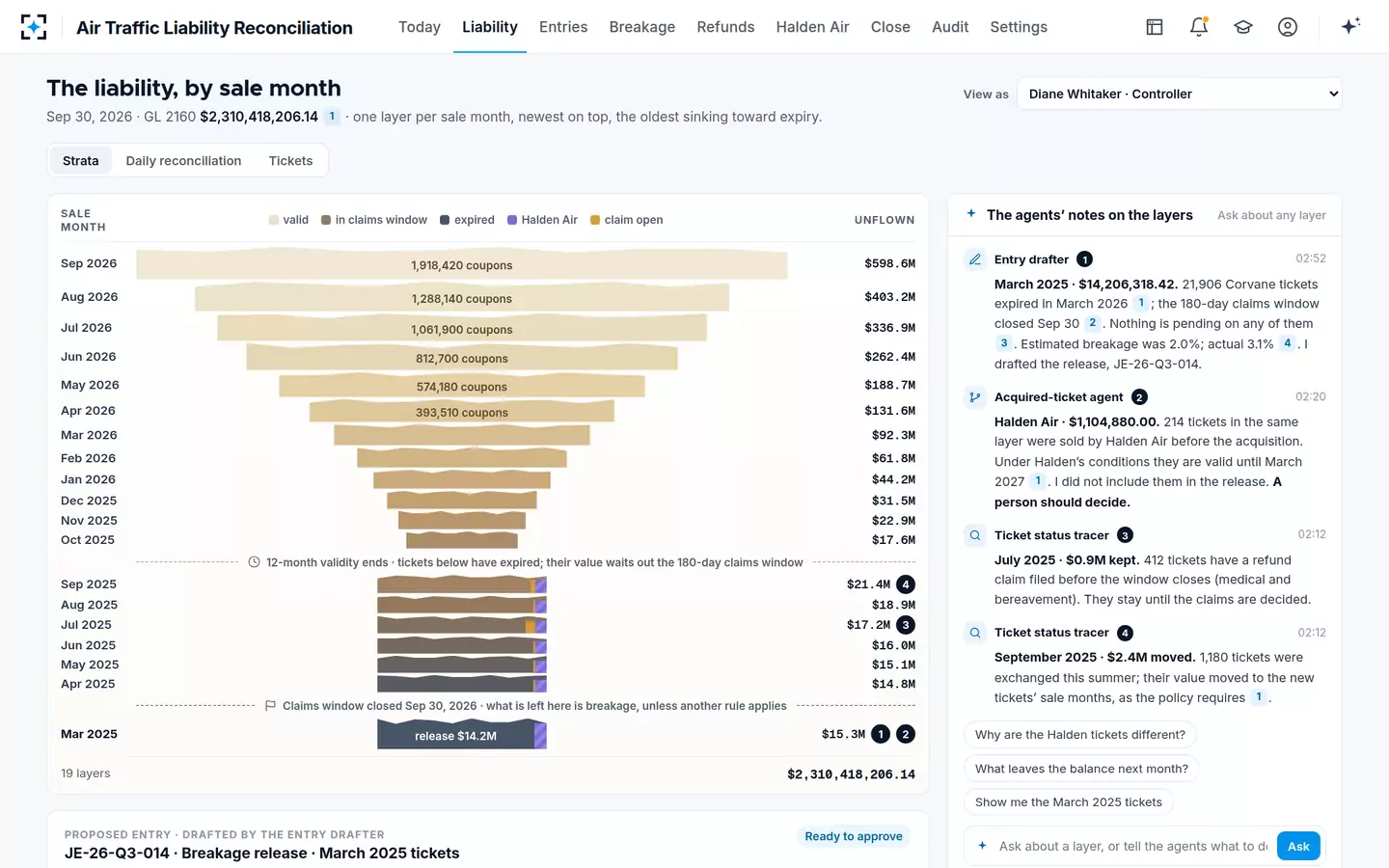Image resolution: width=1389 pixels, height=868 pixels.
Task: Click the Entry drafter pencil icon
Action: click(x=975, y=259)
